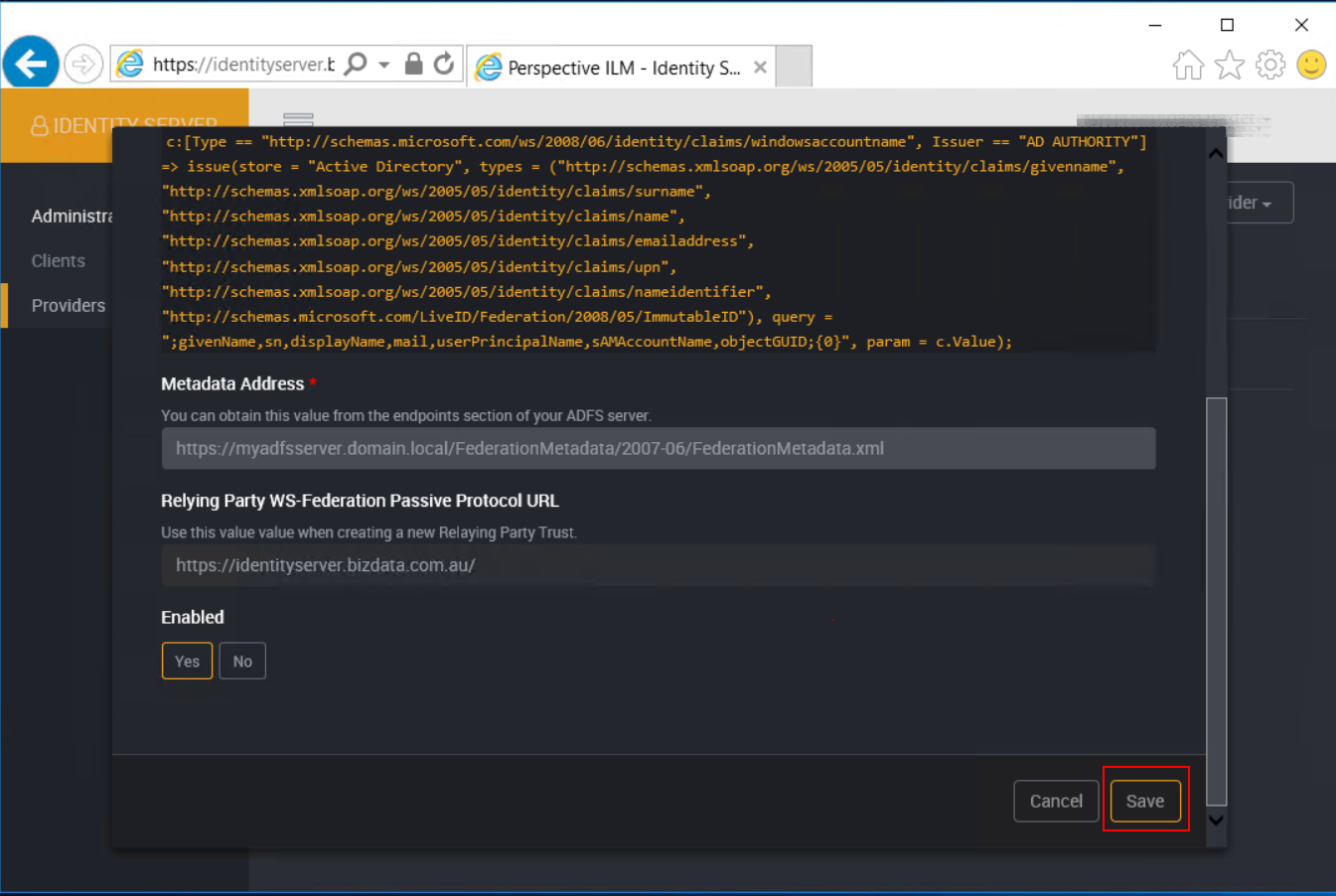Click the Relying Party WS-Federation URL field
1336x896 pixels.
tap(659, 565)
